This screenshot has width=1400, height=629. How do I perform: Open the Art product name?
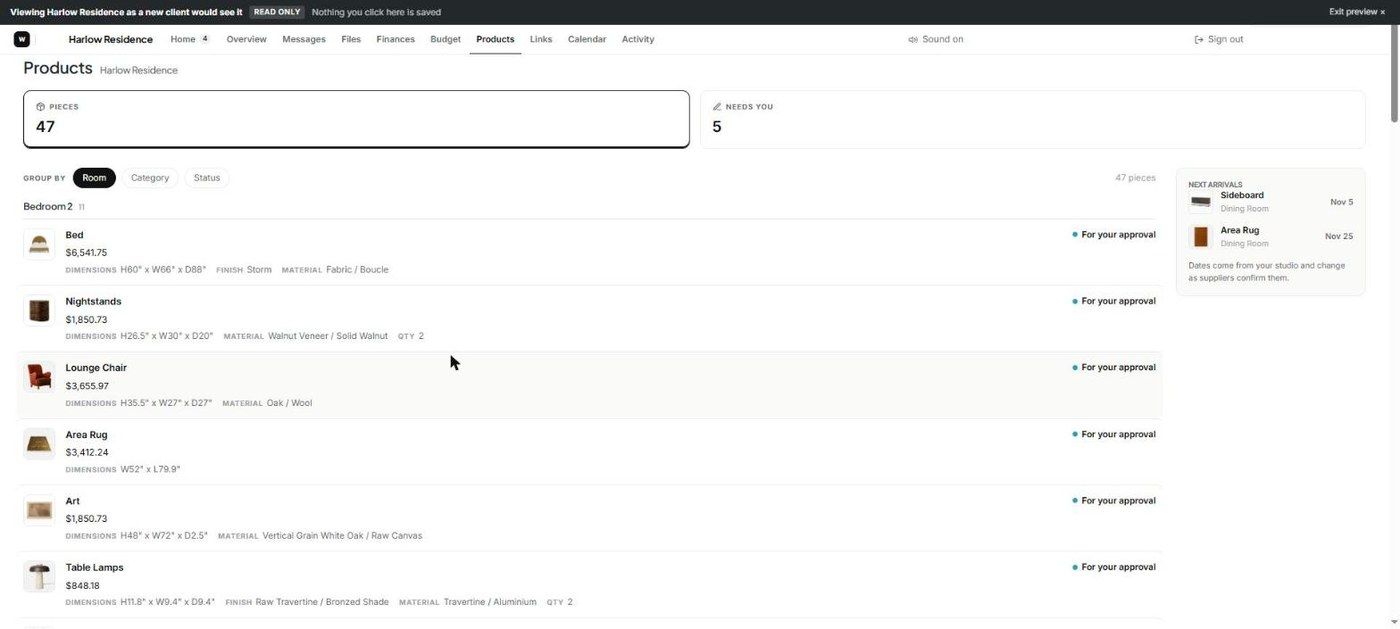tap(72, 501)
